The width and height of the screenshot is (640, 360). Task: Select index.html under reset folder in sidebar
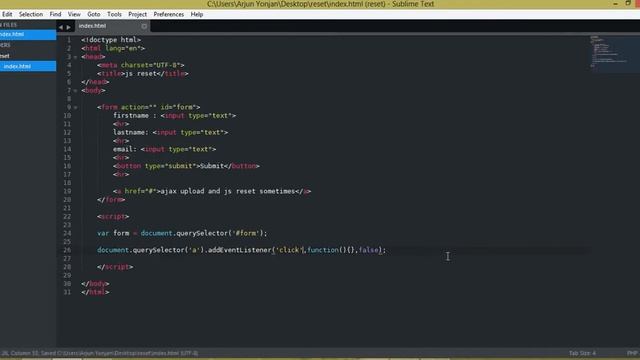[28, 66]
